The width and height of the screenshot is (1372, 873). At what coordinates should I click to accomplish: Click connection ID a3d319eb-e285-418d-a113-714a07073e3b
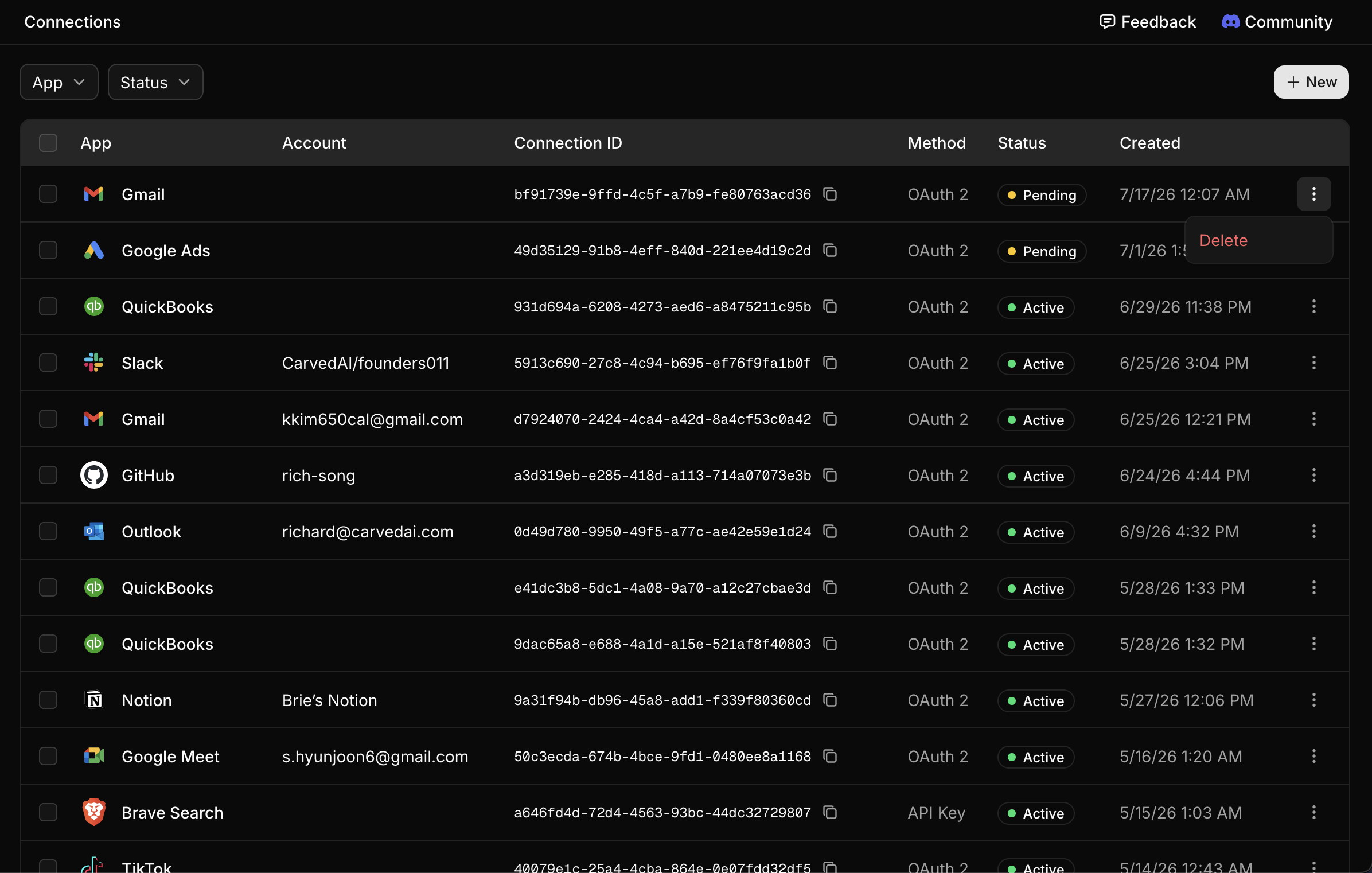pos(662,476)
